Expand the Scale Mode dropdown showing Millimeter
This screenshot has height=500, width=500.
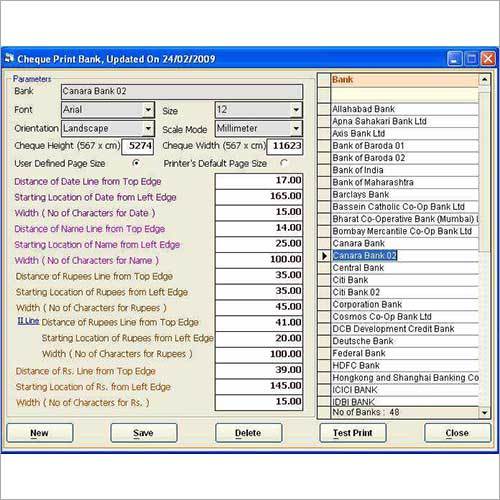(296, 129)
